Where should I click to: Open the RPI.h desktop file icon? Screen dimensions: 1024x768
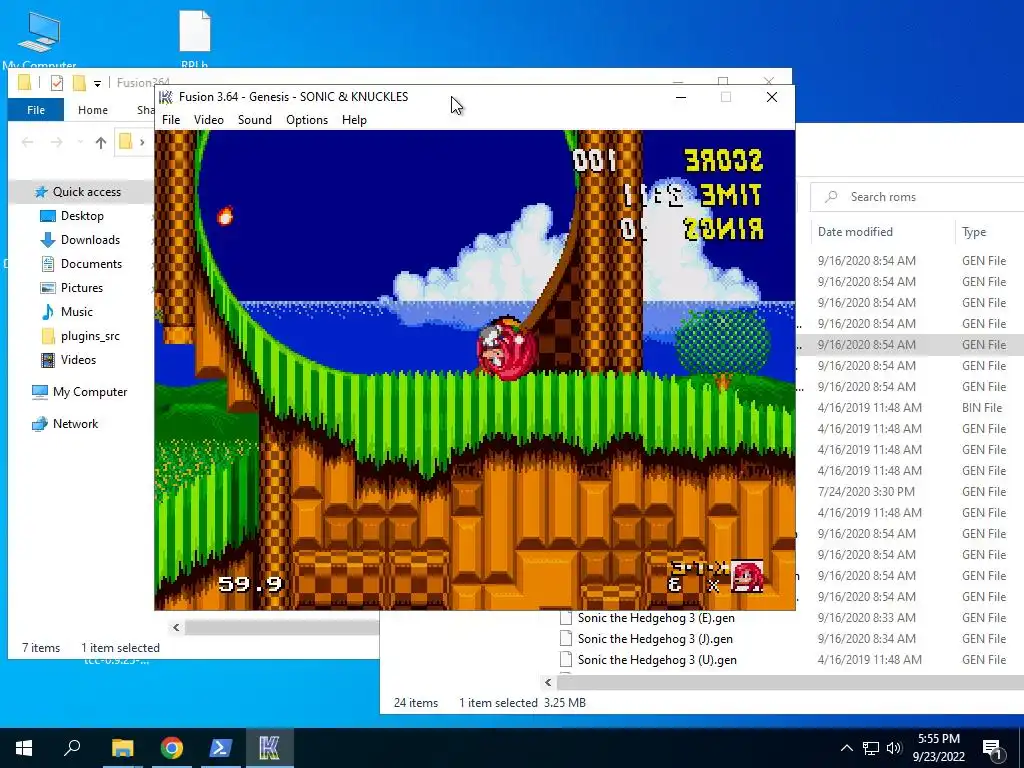(195, 39)
